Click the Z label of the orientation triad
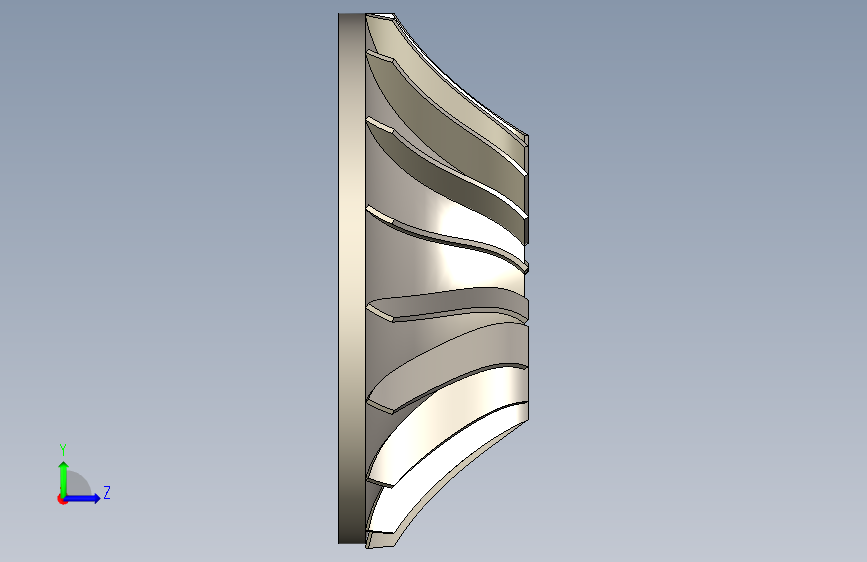The height and width of the screenshot is (562, 867). [107, 492]
